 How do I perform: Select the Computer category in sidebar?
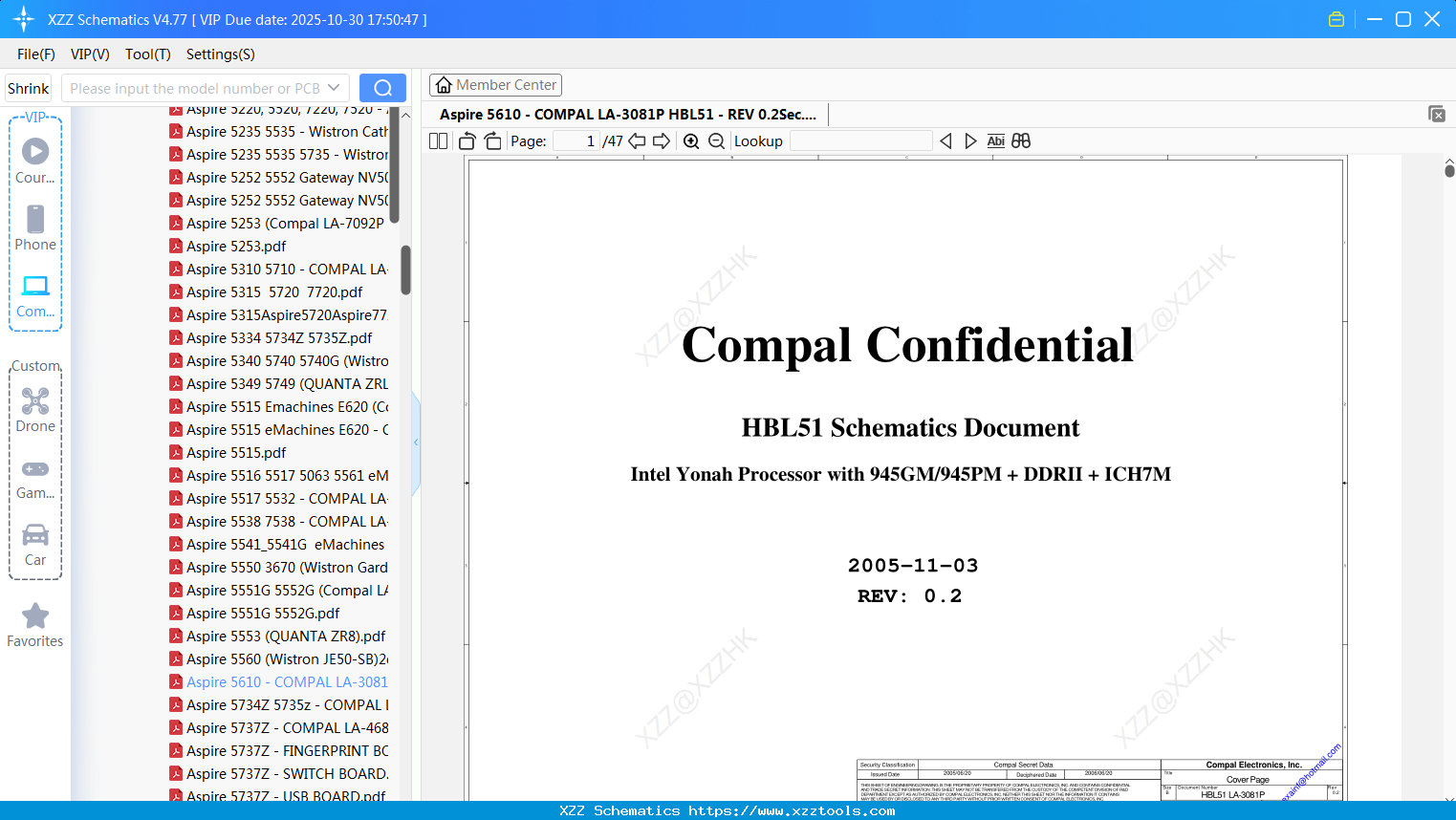pyautogui.click(x=35, y=296)
